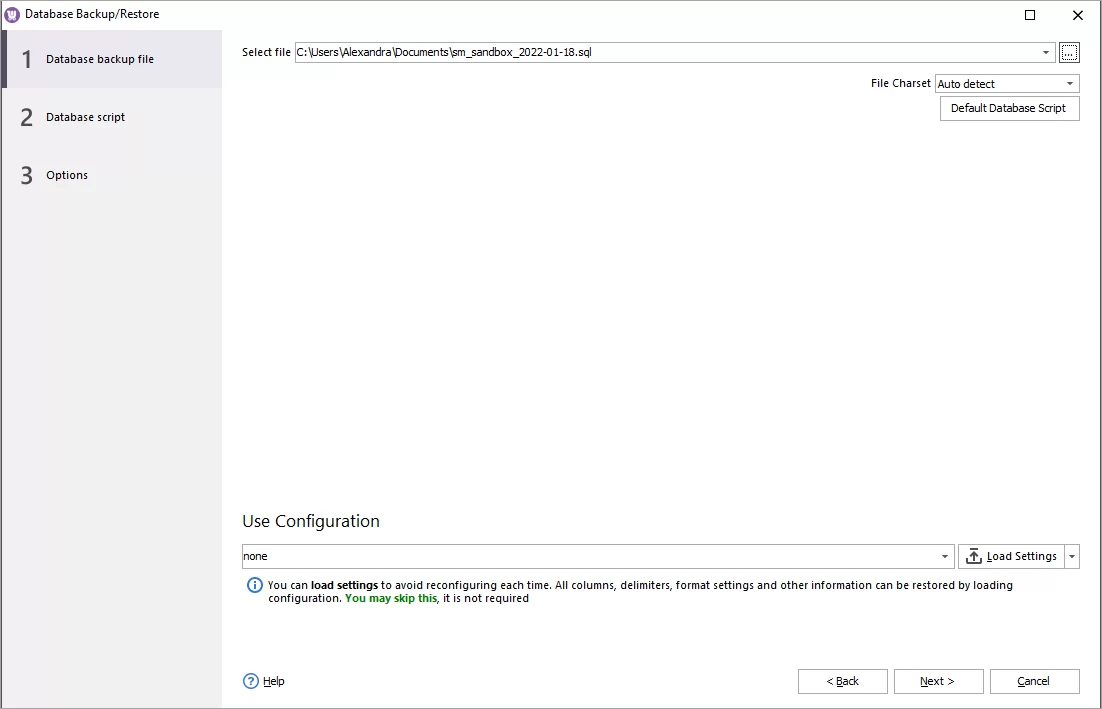Open the file browse ellipsis button
The width and height of the screenshot is (1102, 709).
(x=1069, y=52)
